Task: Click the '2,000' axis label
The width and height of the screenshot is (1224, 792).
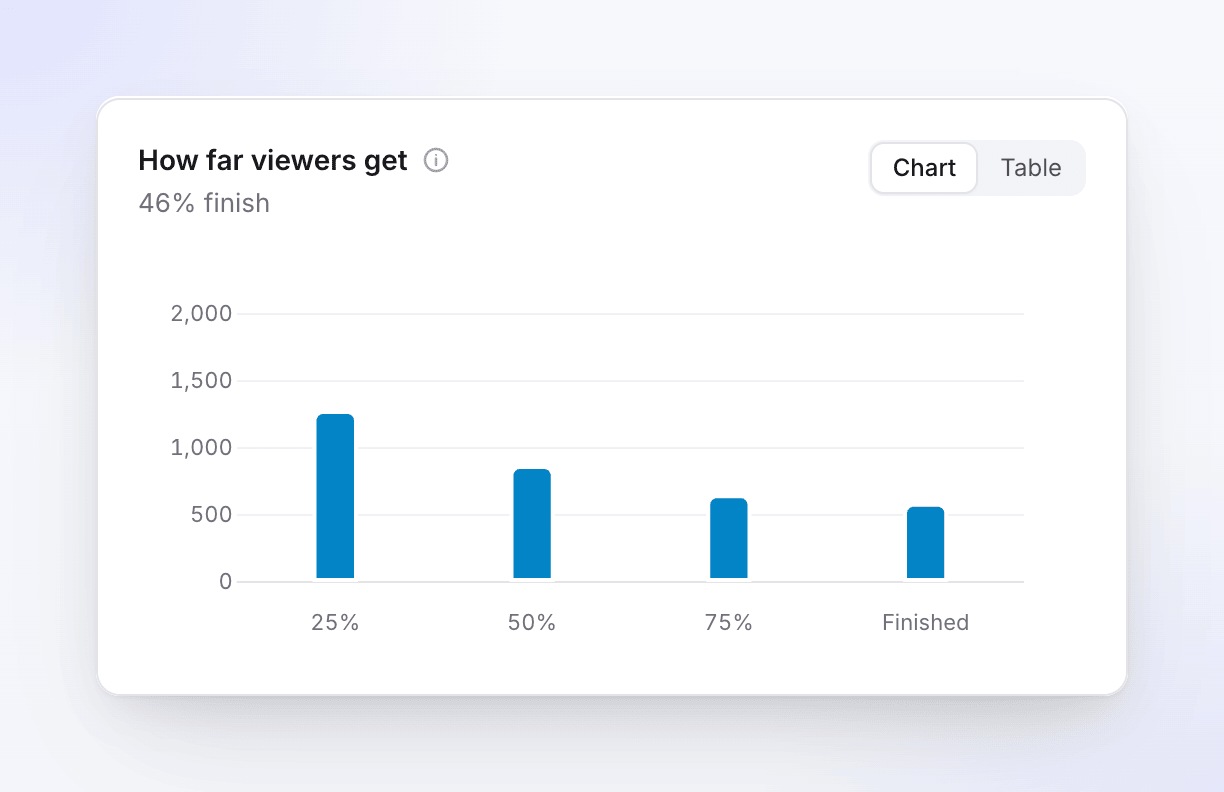Action: pos(202,314)
